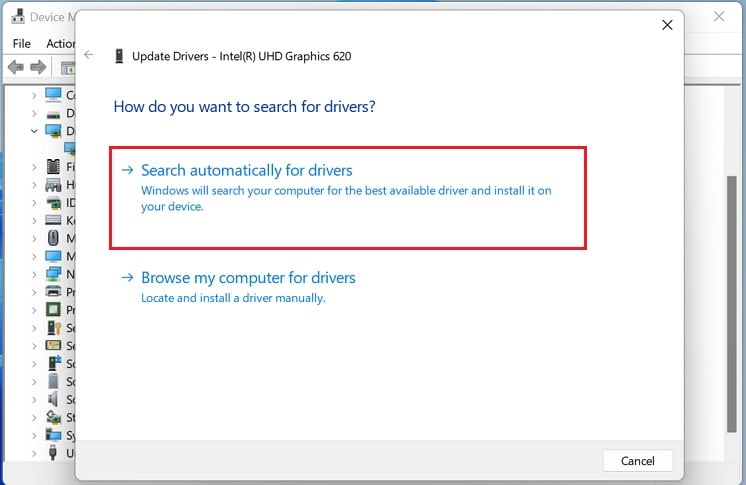Click the Cancel button

[637, 461]
